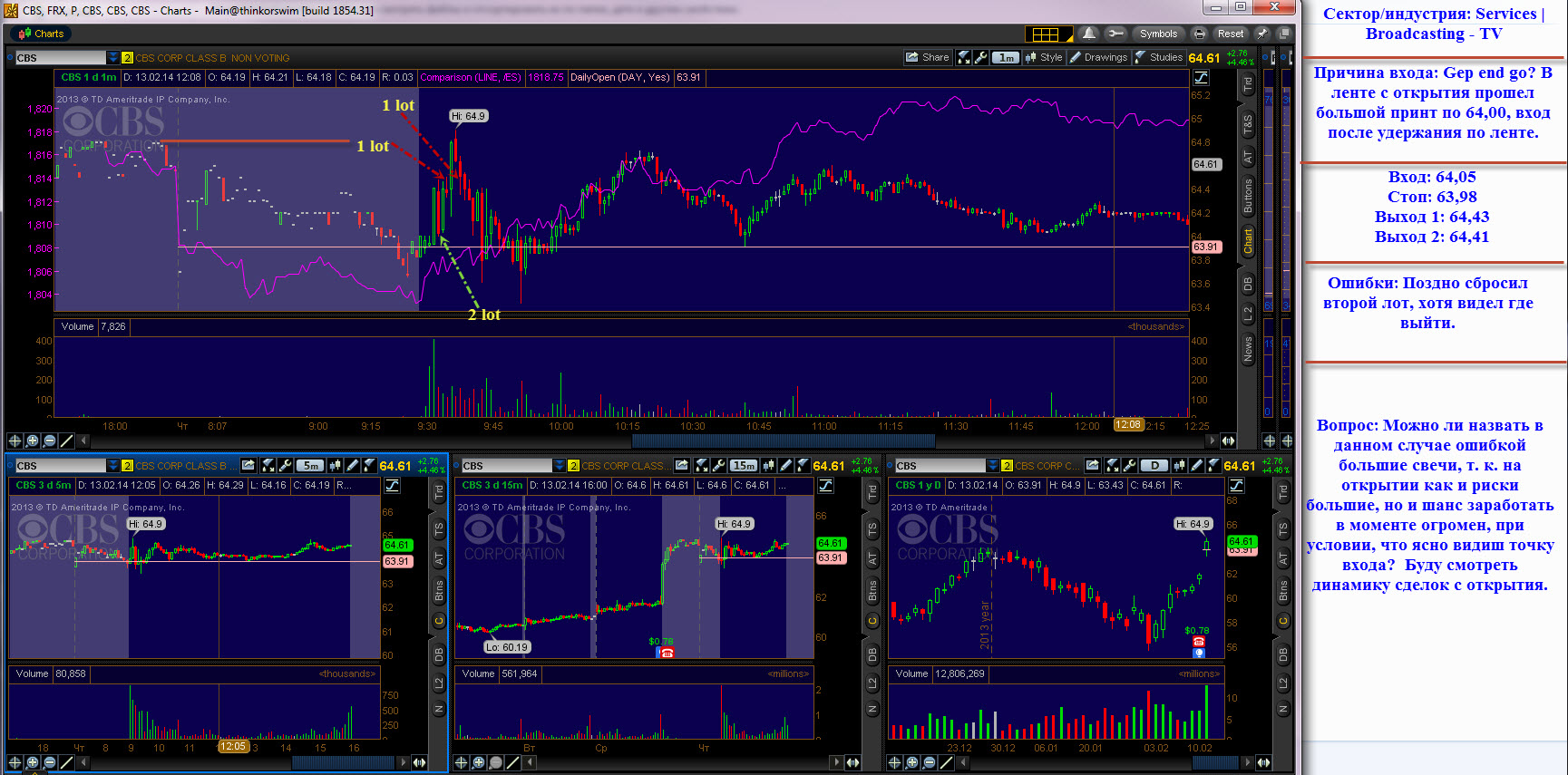Click log scale curve icon on main chart
1568x775 pixels.
click(1201, 78)
